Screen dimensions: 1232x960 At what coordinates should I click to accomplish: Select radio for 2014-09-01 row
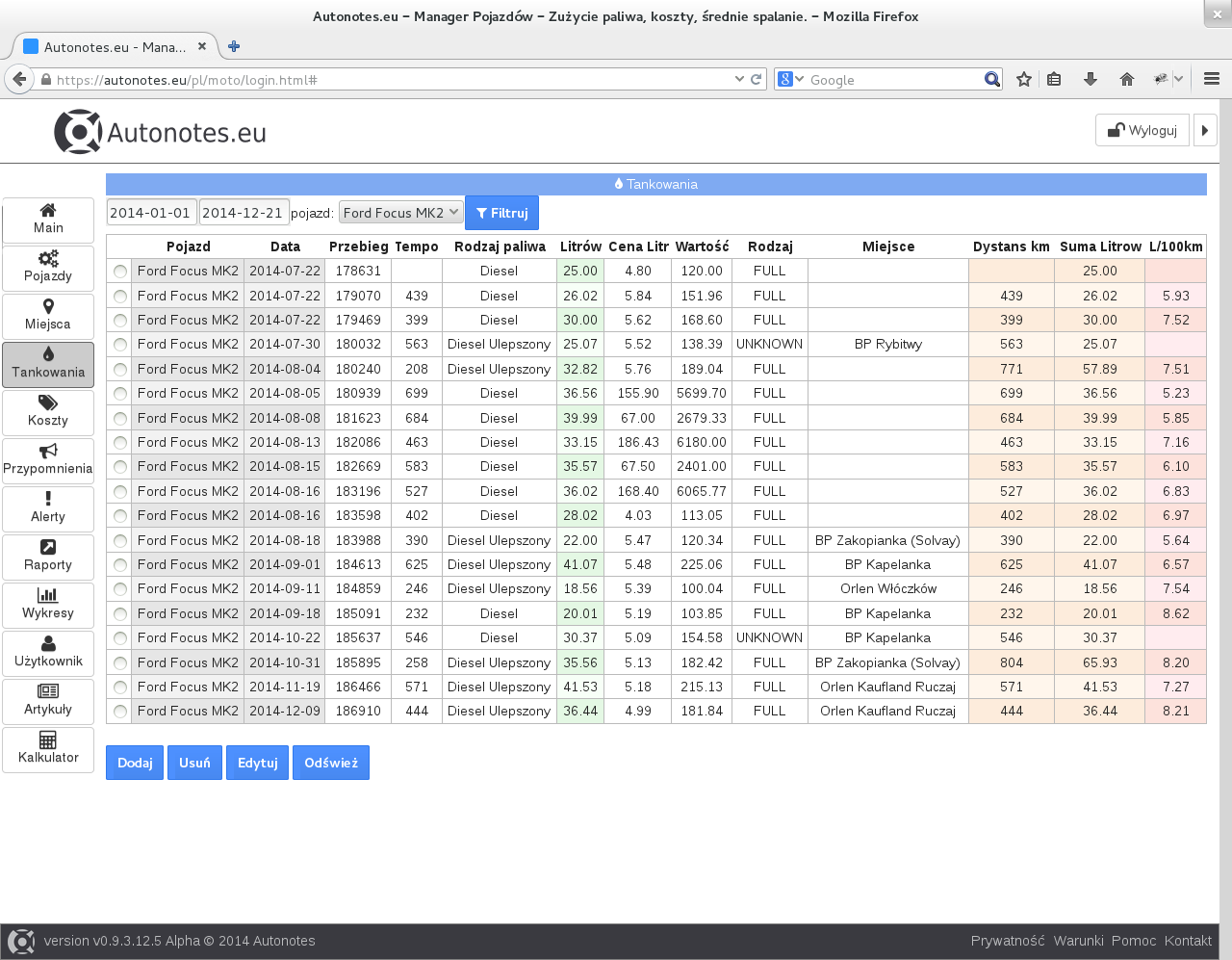120,565
